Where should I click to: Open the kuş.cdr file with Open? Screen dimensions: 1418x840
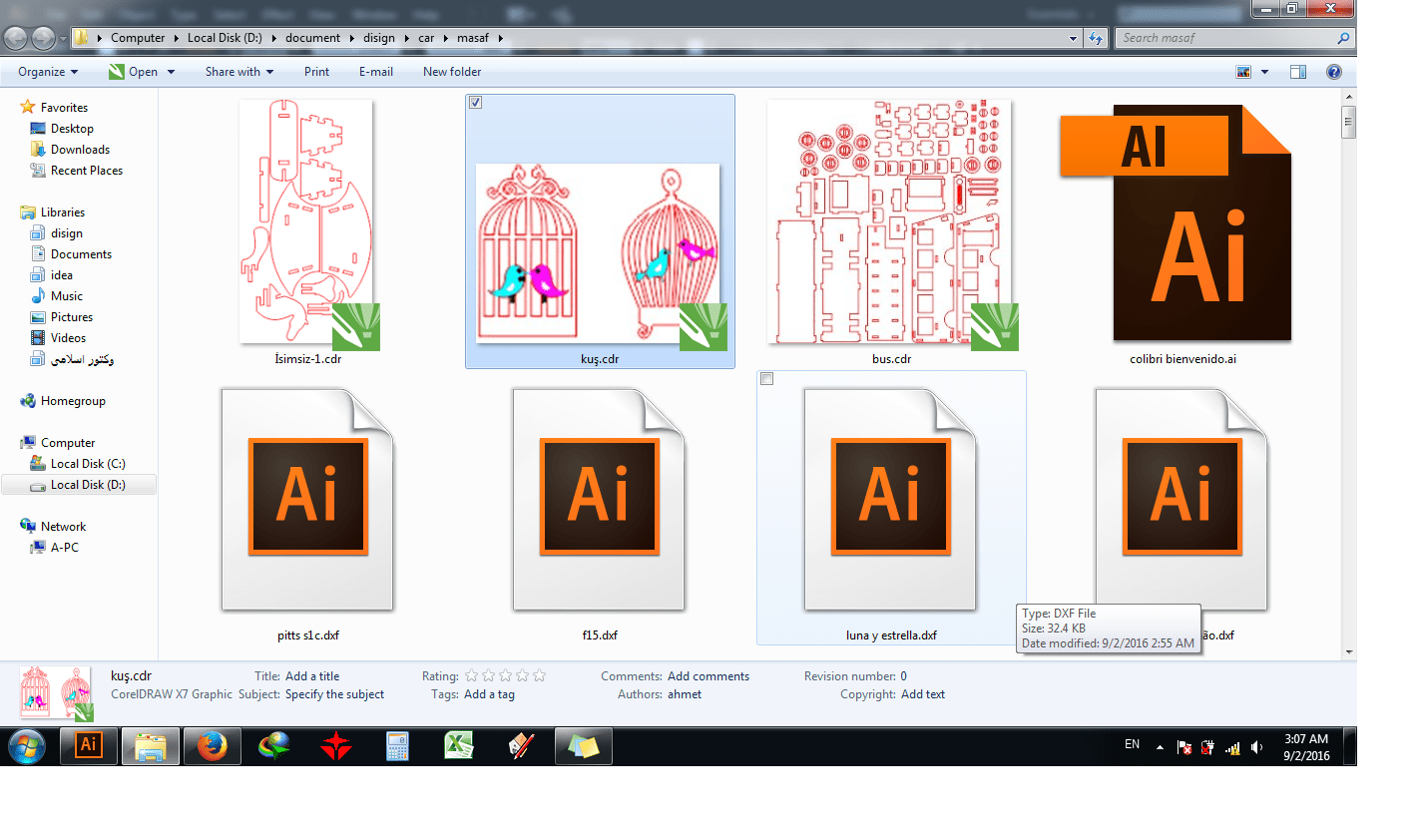133,72
